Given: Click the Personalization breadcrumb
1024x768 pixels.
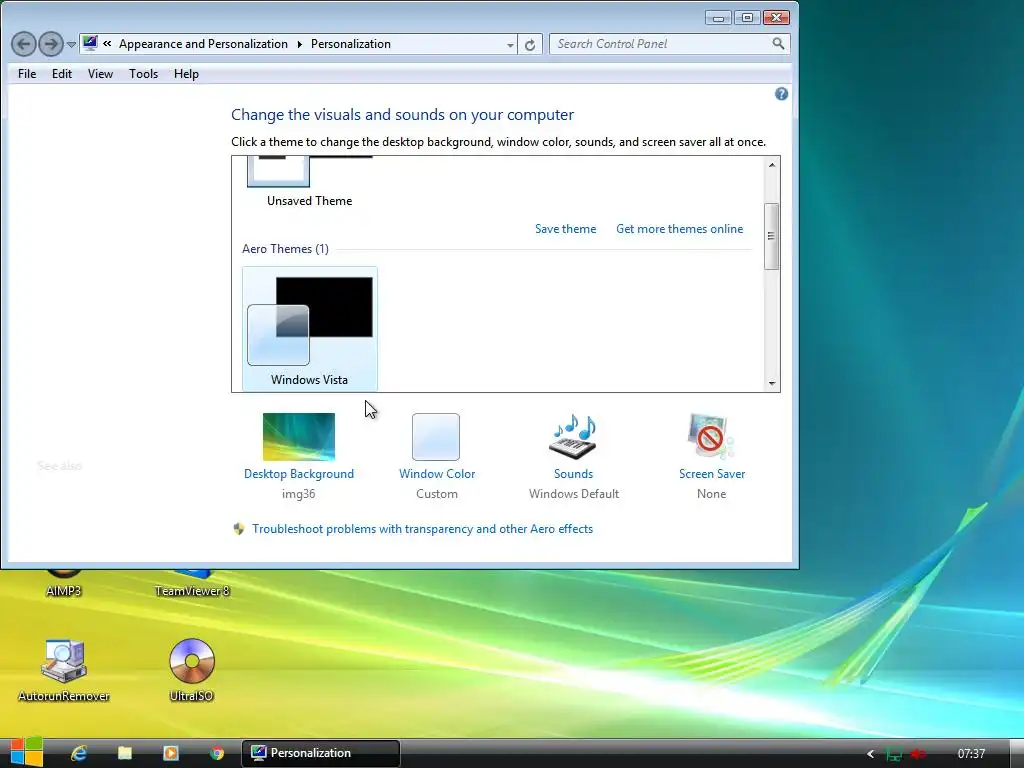Looking at the screenshot, I should point(351,44).
